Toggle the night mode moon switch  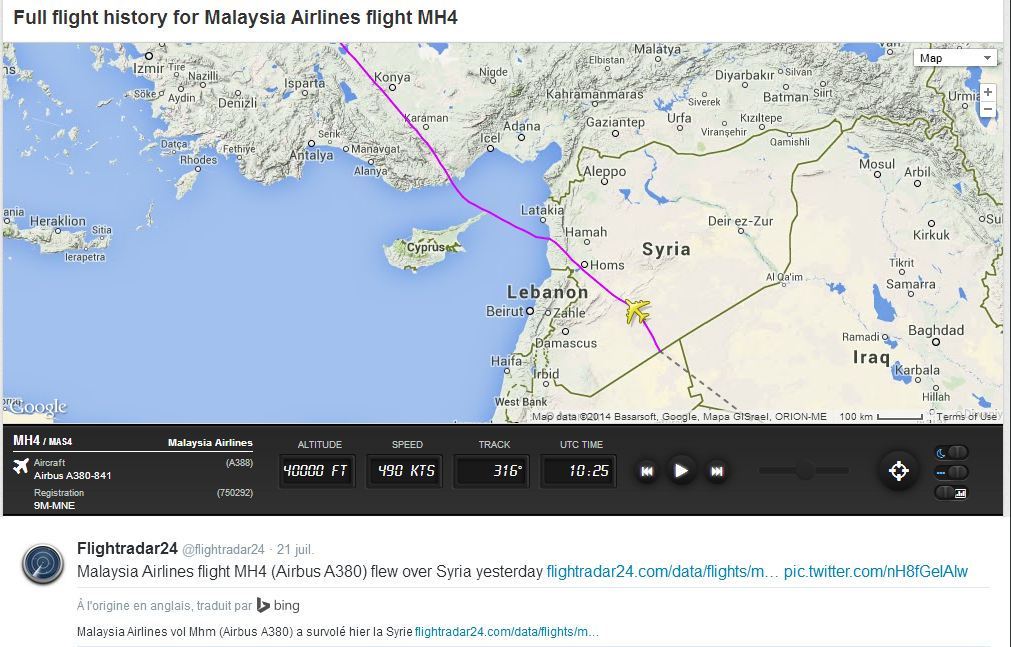pyautogui.click(x=952, y=452)
